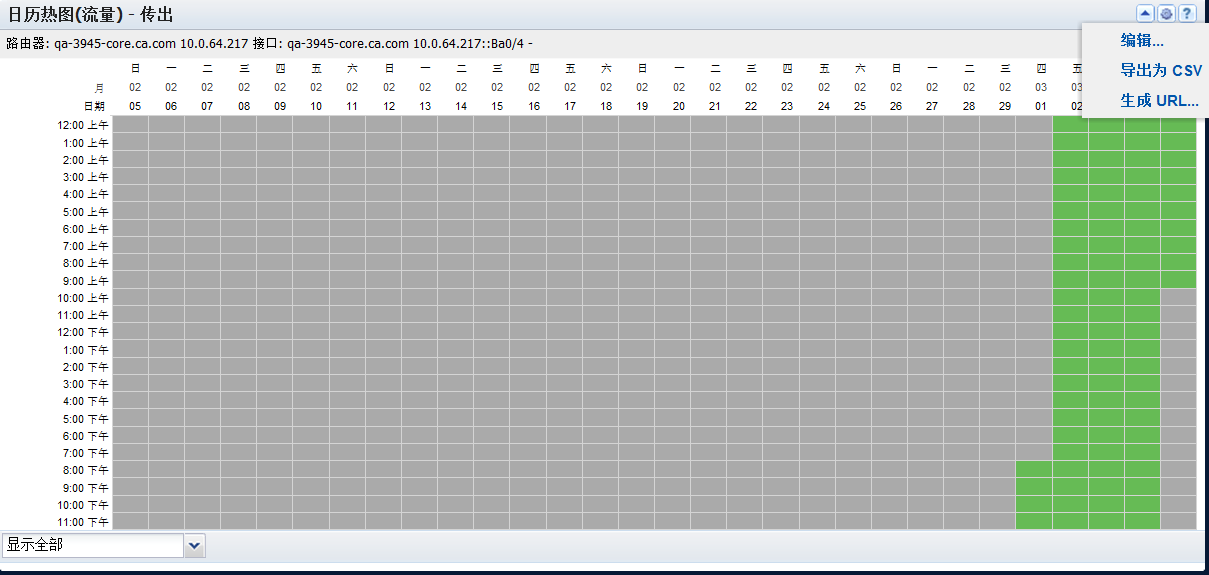Click the date 23 column header

[x=787, y=106]
